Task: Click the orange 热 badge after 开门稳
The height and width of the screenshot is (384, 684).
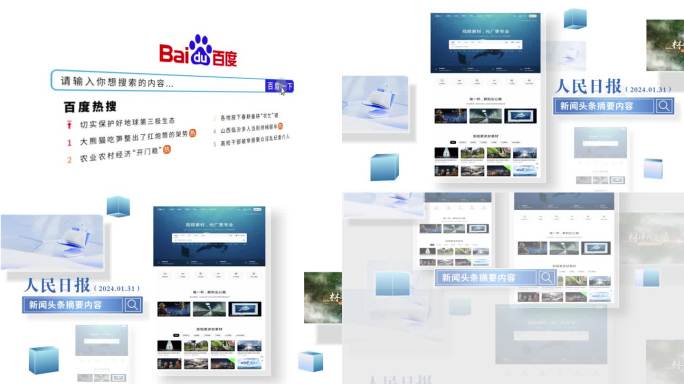Action: click(167, 150)
